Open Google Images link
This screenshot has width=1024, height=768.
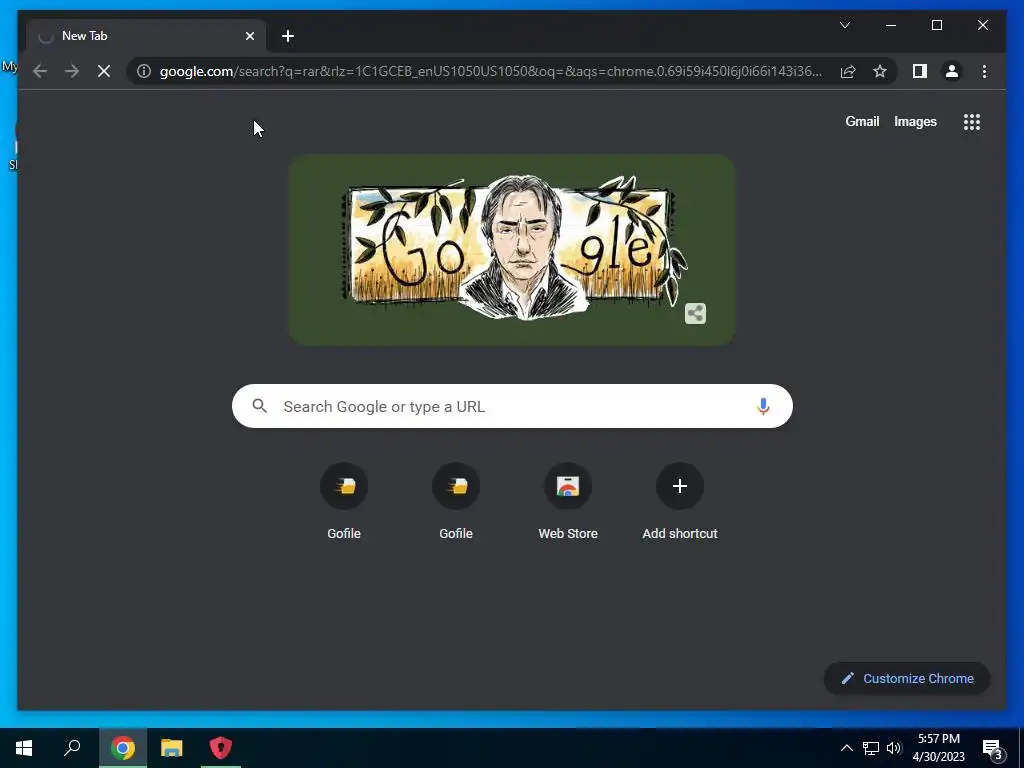[915, 121]
